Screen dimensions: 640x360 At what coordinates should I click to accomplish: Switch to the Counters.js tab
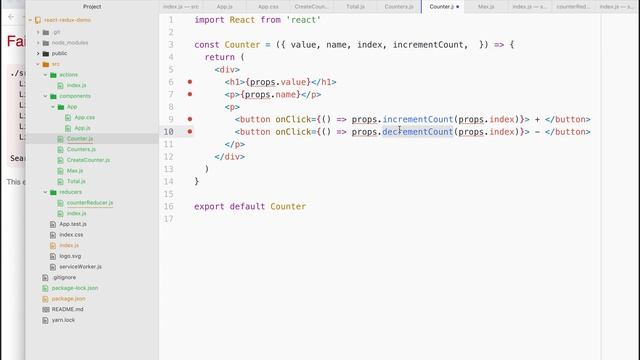point(399,7)
